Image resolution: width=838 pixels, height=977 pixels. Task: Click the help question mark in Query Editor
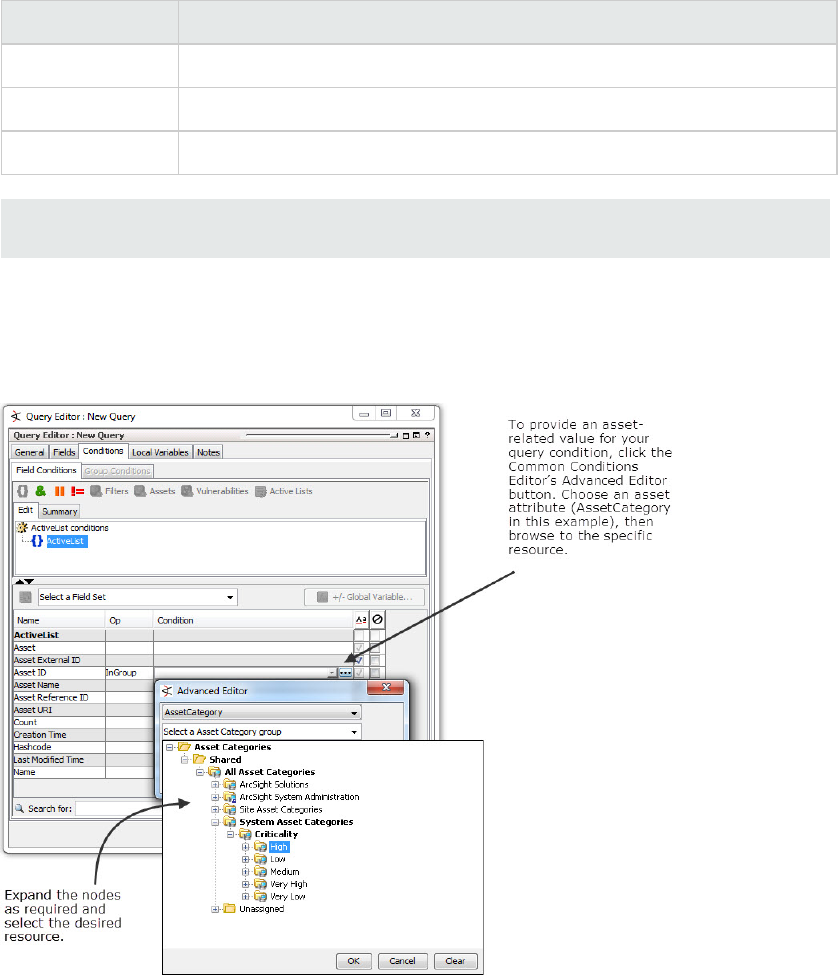point(427,435)
